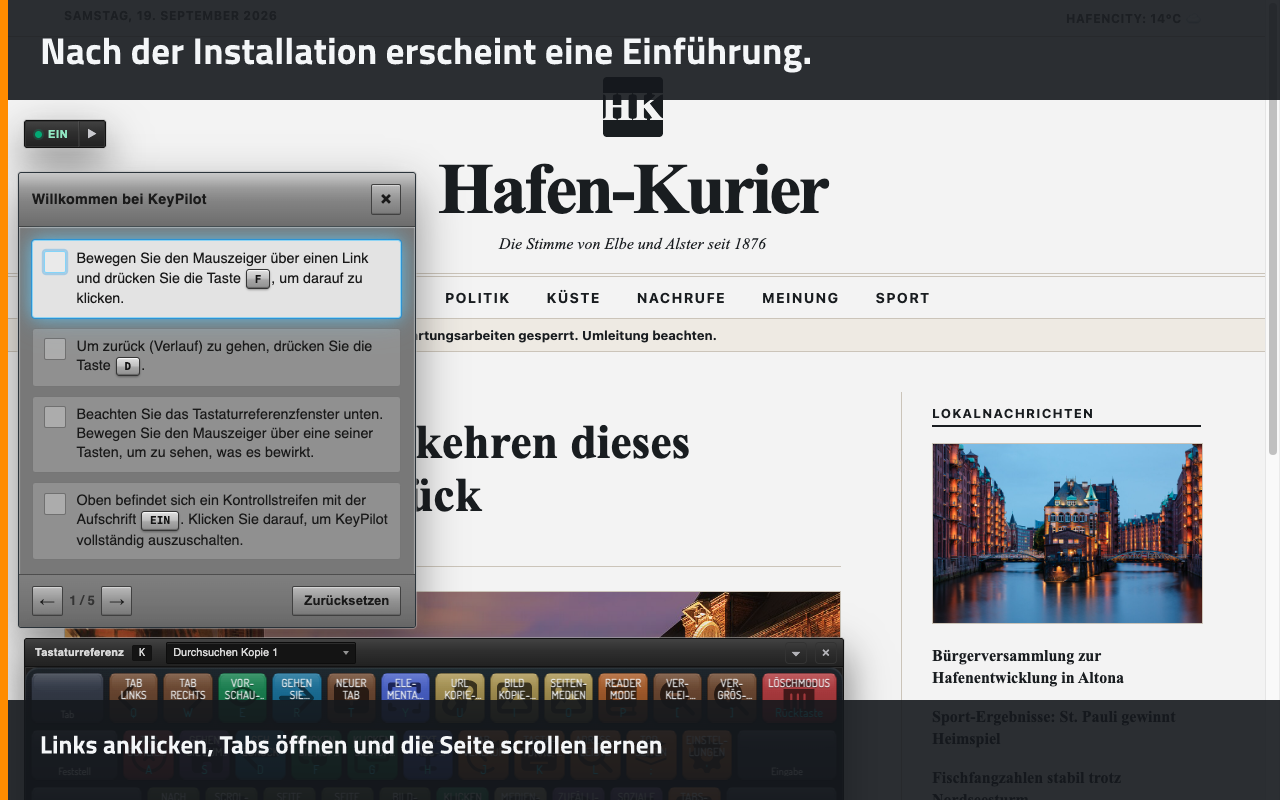This screenshot has height=800, width=1280.
Task: Click the Hafen-Kurier masthead title
Action: pyautogui.click(x=633, y=190)
